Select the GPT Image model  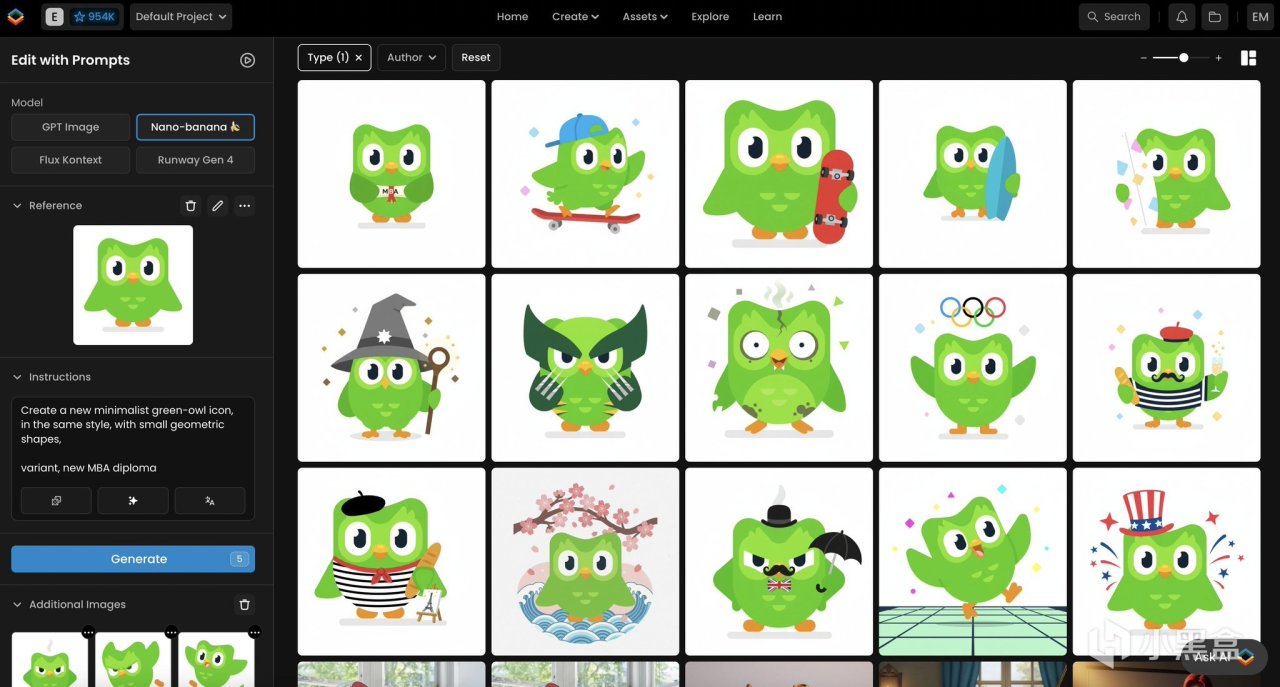tap(70, 127)
